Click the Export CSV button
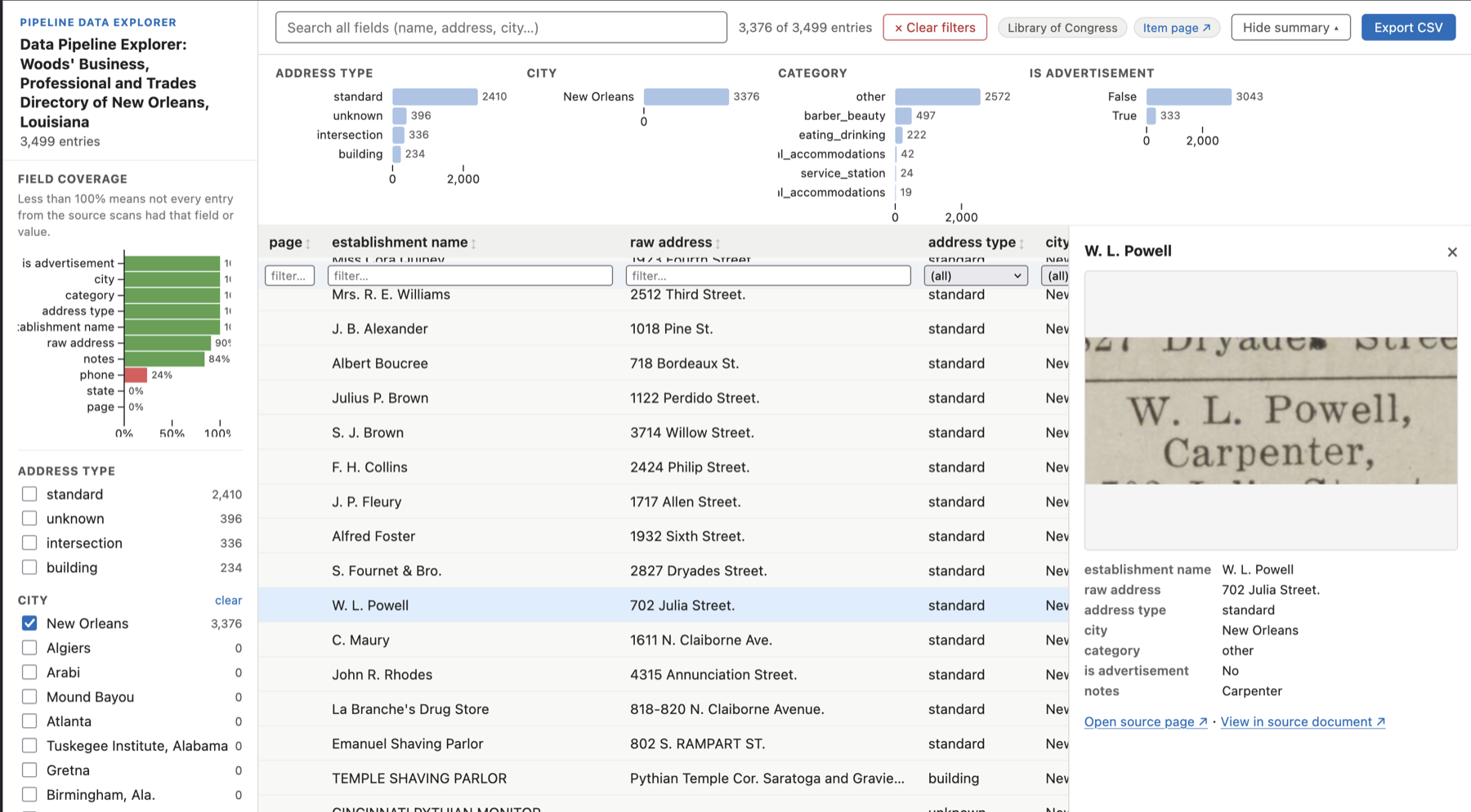 (x=1408, y=27)
